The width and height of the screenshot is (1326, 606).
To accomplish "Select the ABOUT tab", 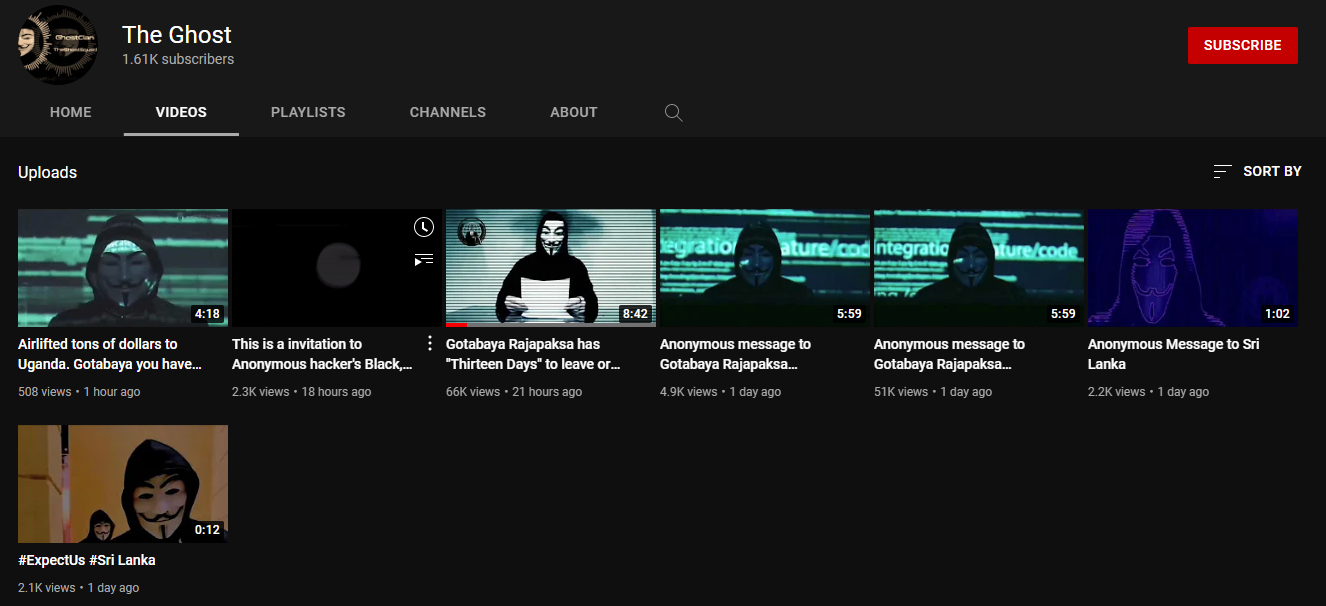I will tap(574, 112).
